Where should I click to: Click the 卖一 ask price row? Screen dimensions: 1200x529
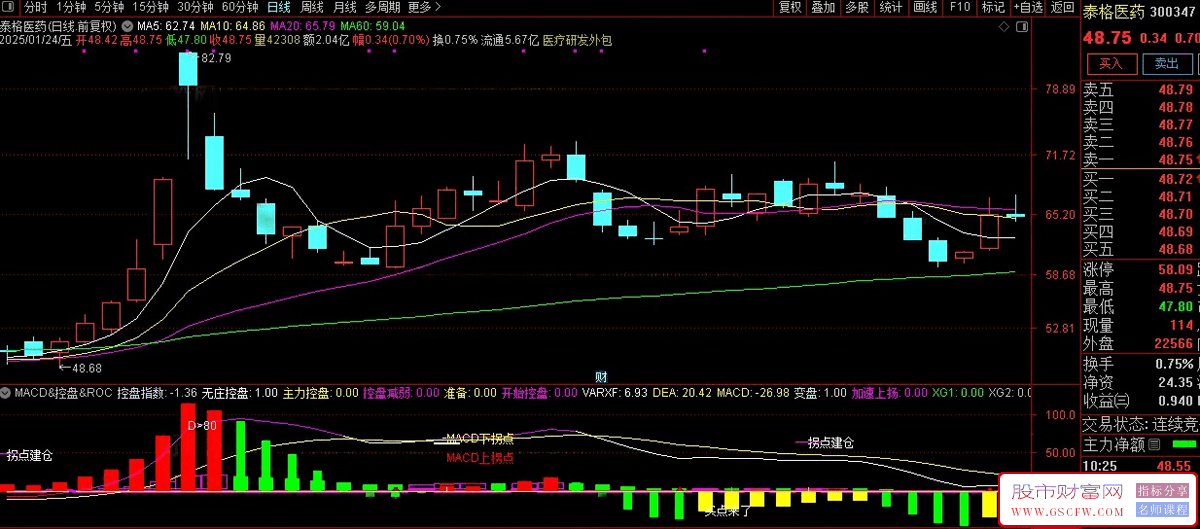[x=1140, y=159]
